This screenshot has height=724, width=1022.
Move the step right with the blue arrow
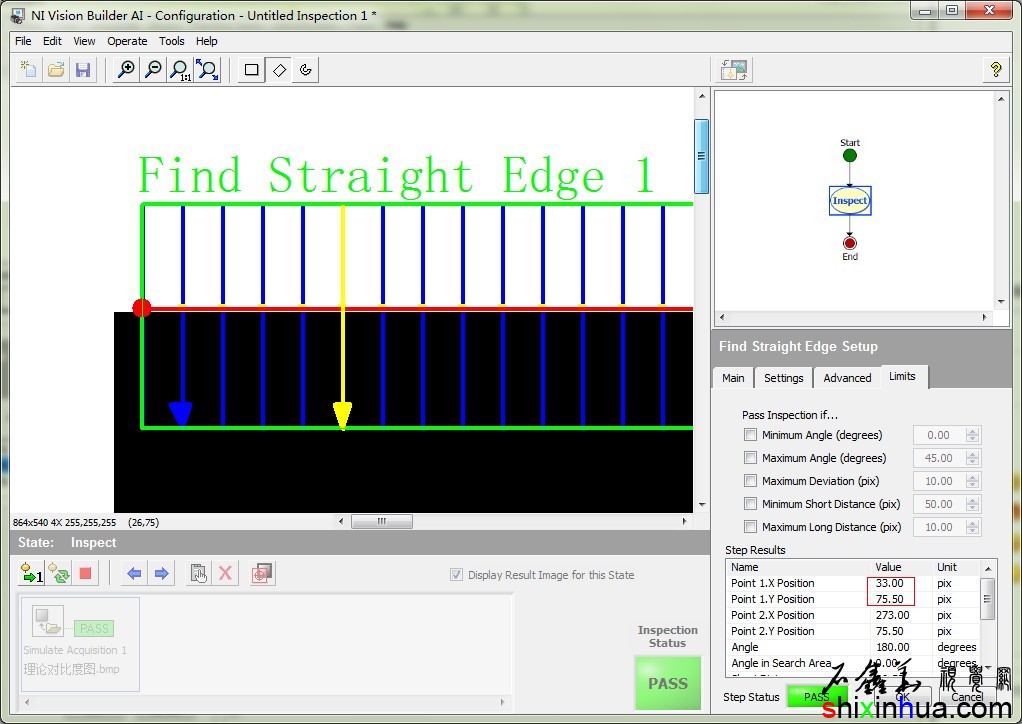click(162, 573)
